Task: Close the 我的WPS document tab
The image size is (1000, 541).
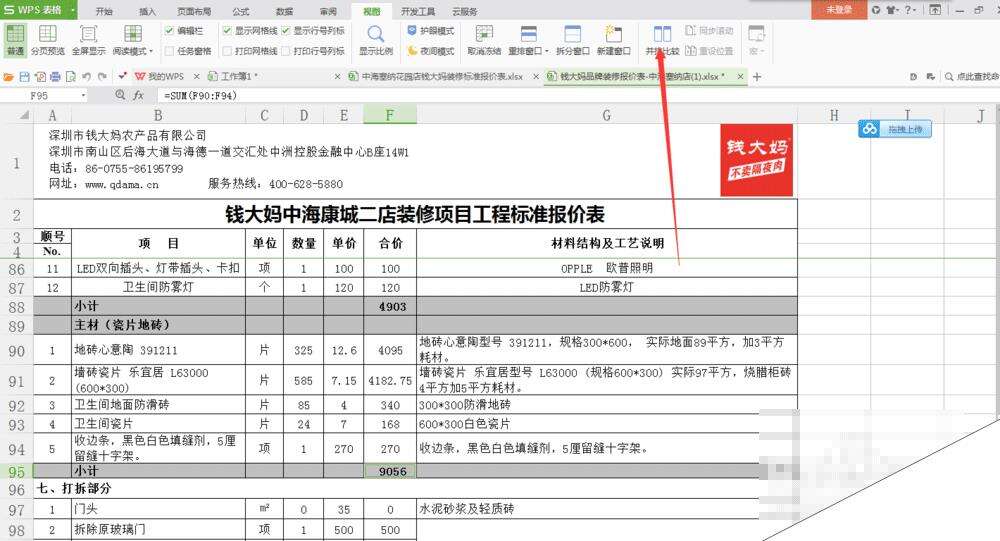Action: (196, 76)
